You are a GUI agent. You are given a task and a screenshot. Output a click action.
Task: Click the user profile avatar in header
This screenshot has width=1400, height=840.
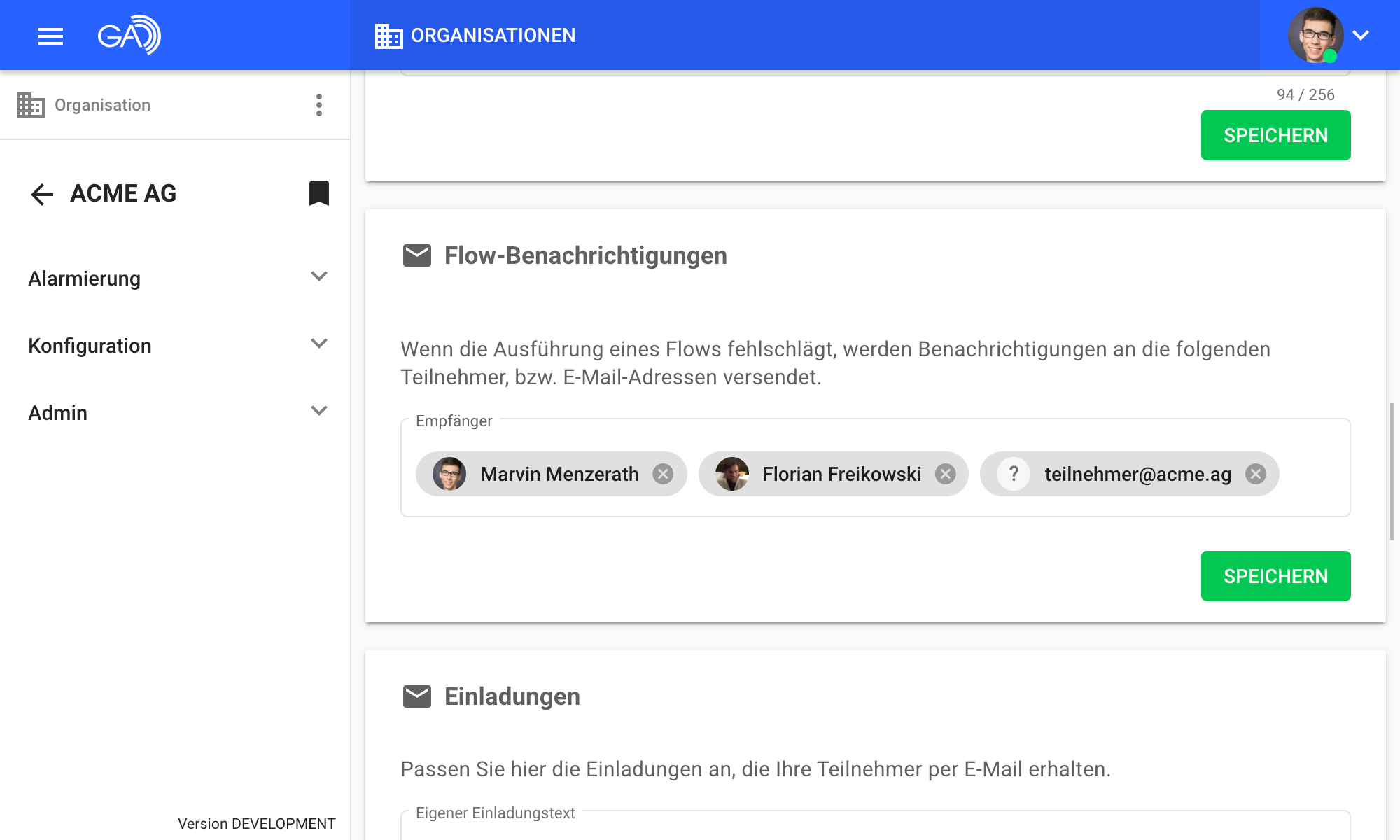pyautogui.click(x=1315, y=35)
